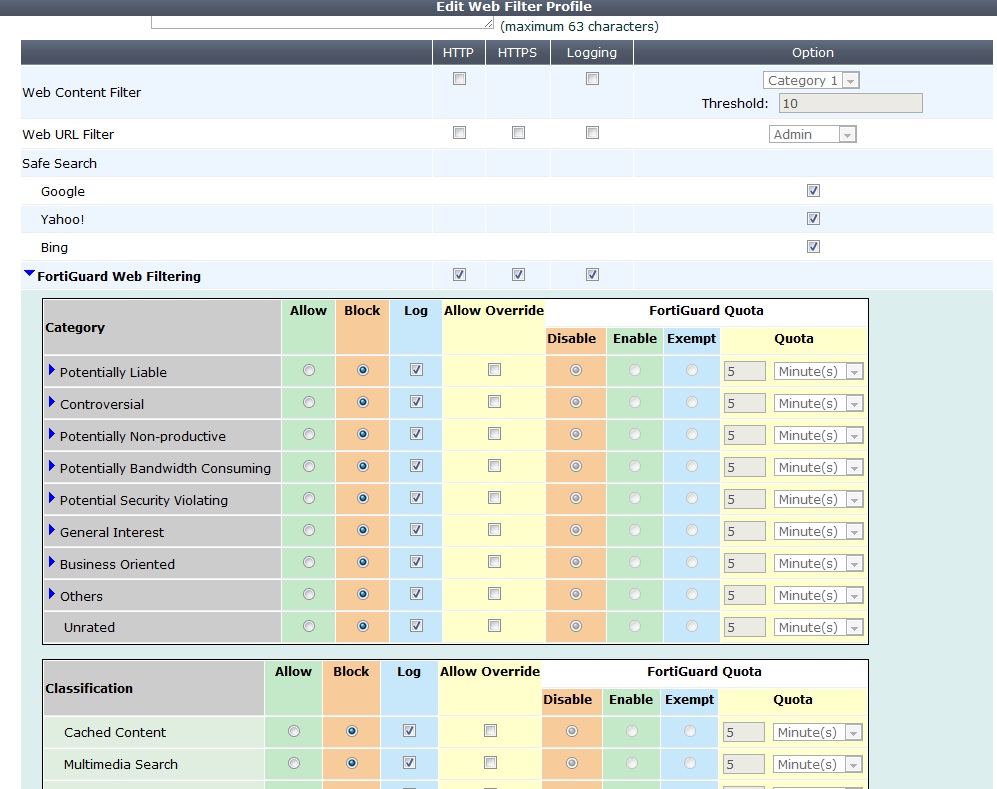This screenshot has height=789, width=997.
Task: Select Allow radio for Cached Content
Action: tap(294, 731)
